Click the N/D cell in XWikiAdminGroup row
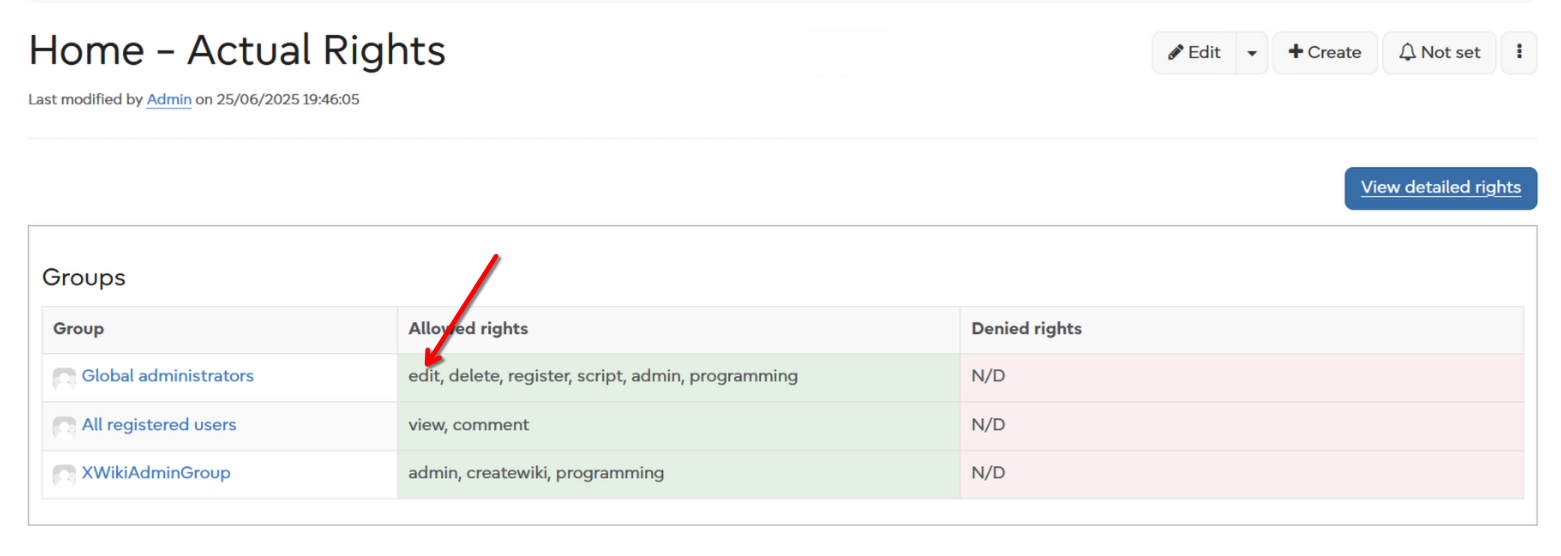This screenshot has height=556, width=1561. click(988, 473)
